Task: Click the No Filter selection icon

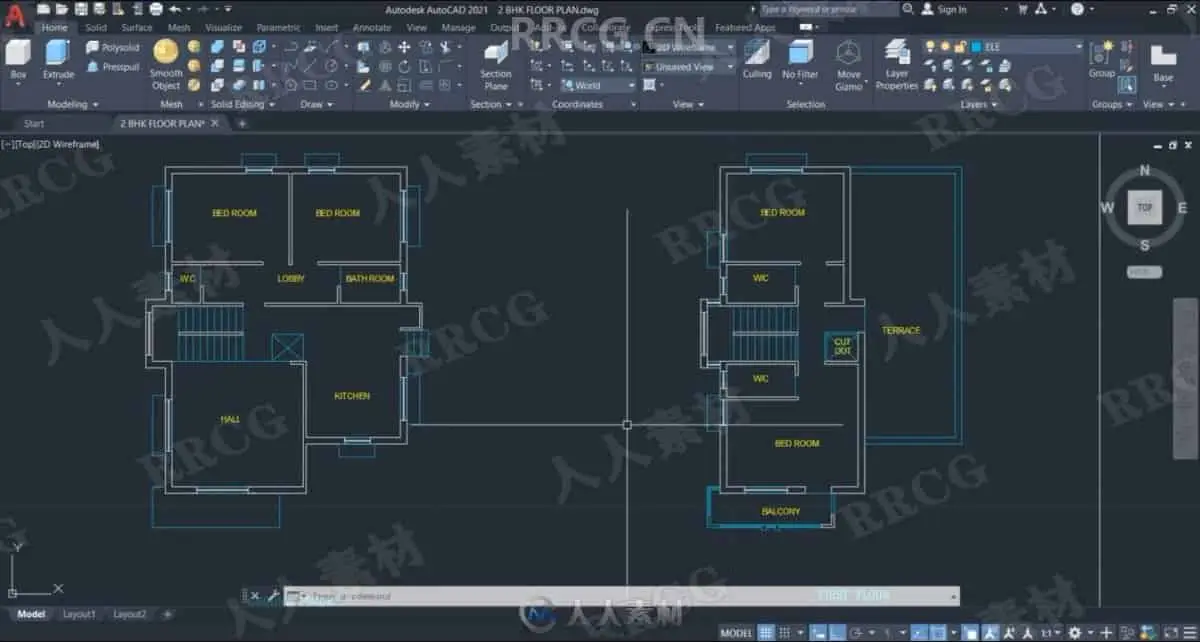Action: tap(800, 60)
